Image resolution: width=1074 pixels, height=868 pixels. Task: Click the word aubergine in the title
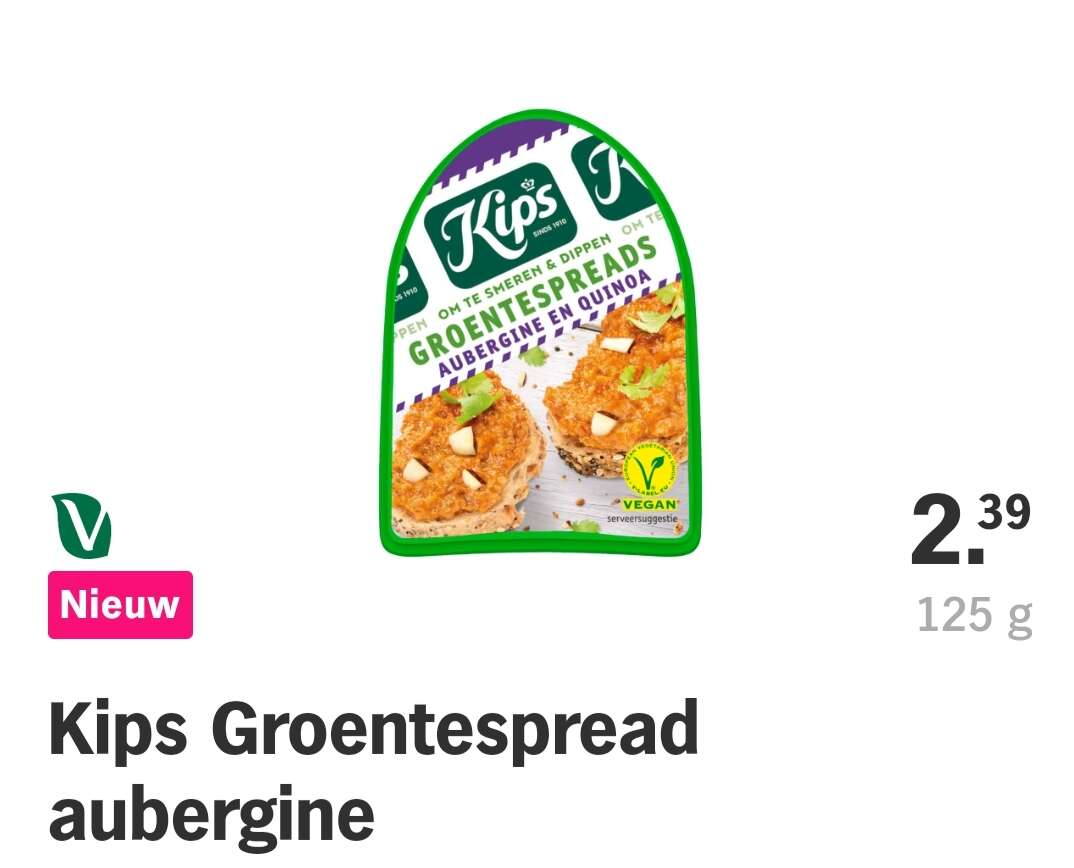click(x=212, y=816)
